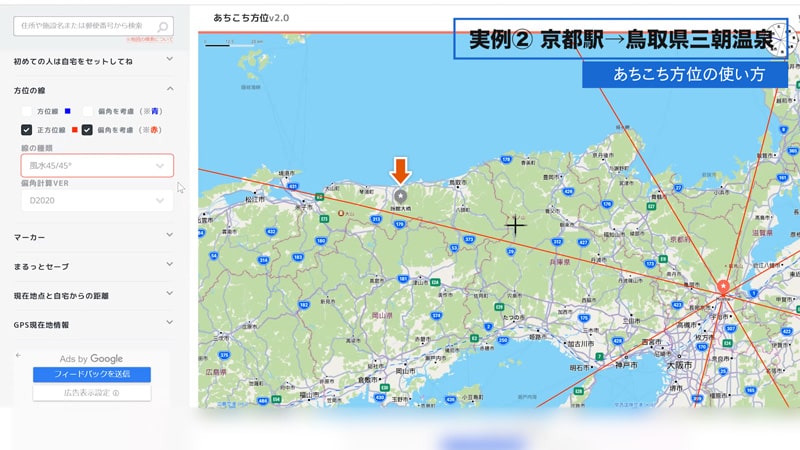Uncheck the 正方位線 checkbox
The width and height of the screenshot is (800, 450).
click(x=27, y=130)
